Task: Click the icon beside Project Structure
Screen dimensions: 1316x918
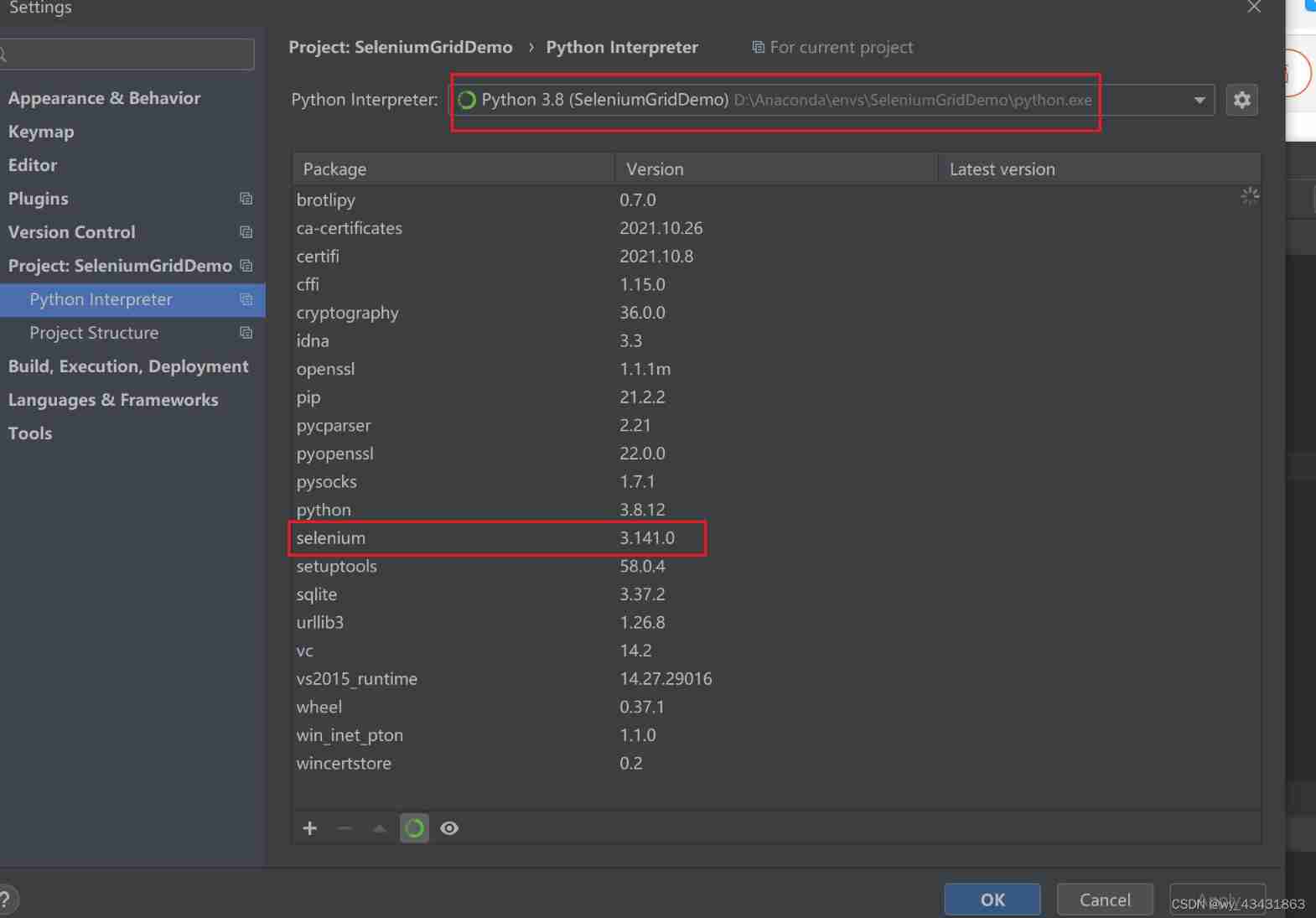Action: [246, 333]
